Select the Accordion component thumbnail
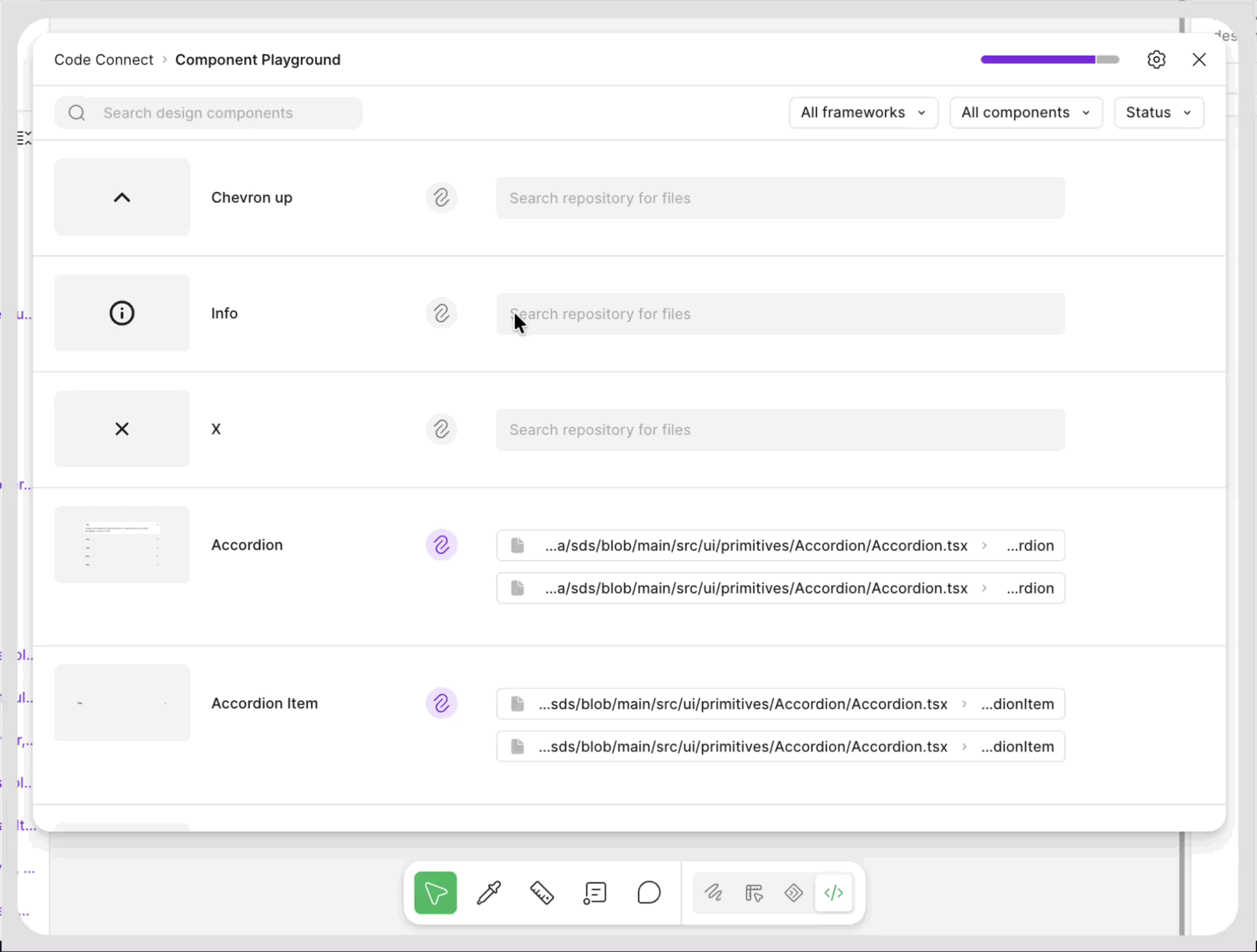Image resolution: width=1257 pixels, height=952 pixels. click(x=122, y=545)
